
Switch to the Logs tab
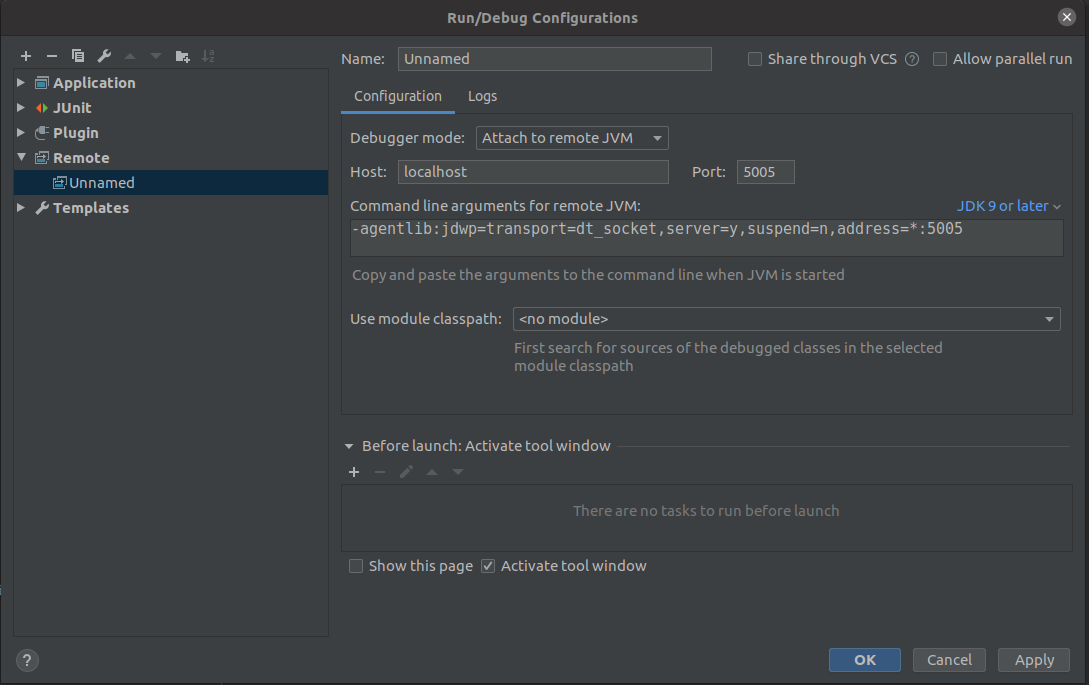482,96
